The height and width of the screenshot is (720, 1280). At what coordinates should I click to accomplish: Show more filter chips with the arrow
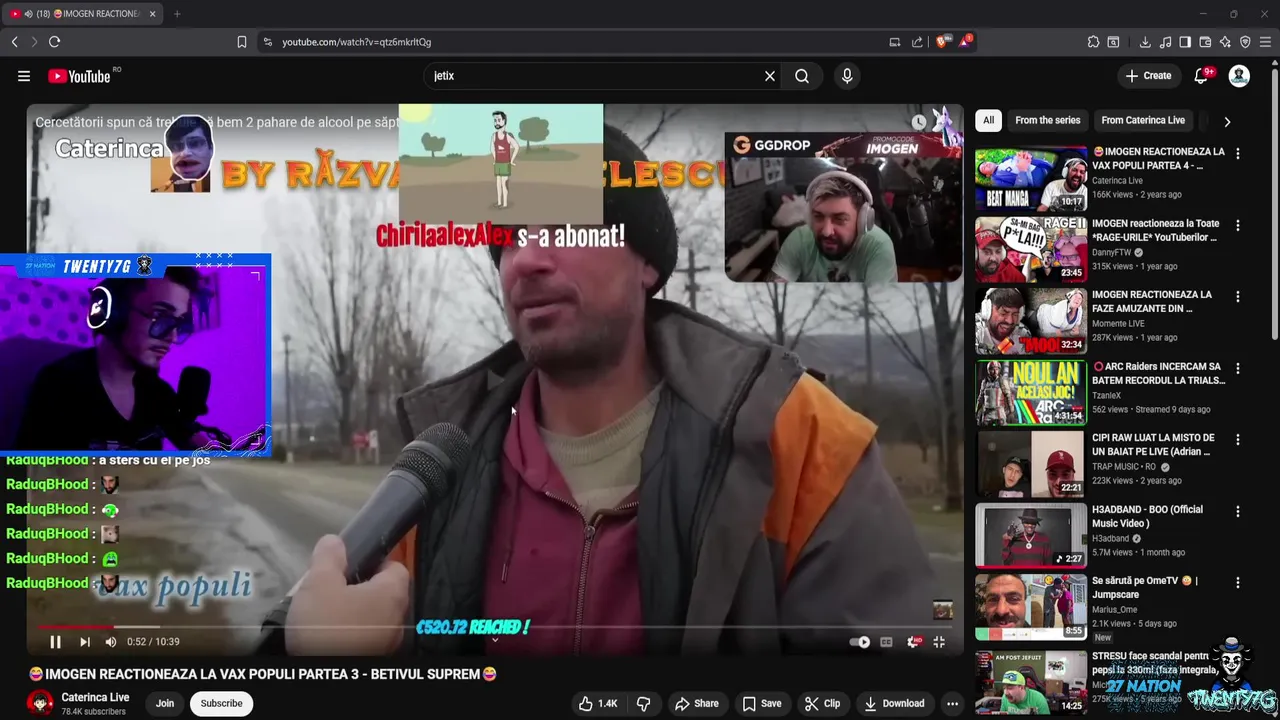[1227, 121]
